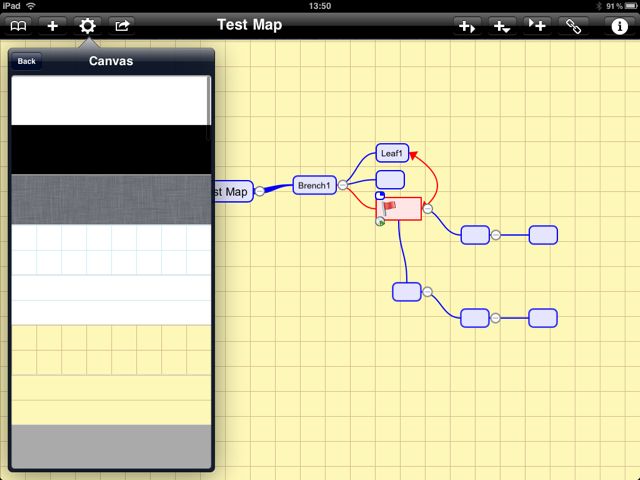The width and height of the screenshot is (640, 480).
Task: Choose the plain white canvas
Action: 111,100
